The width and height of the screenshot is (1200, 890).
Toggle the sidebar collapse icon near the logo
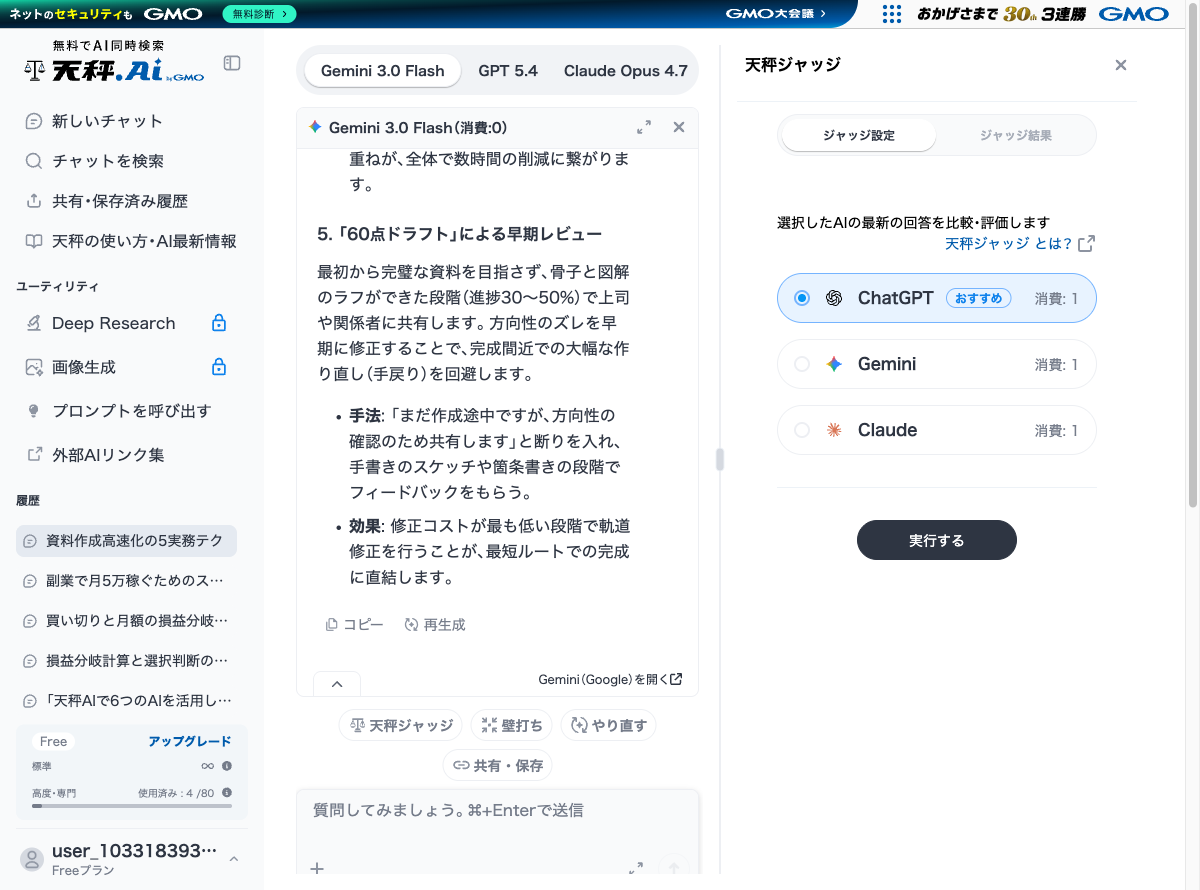(x=231, y=62)
